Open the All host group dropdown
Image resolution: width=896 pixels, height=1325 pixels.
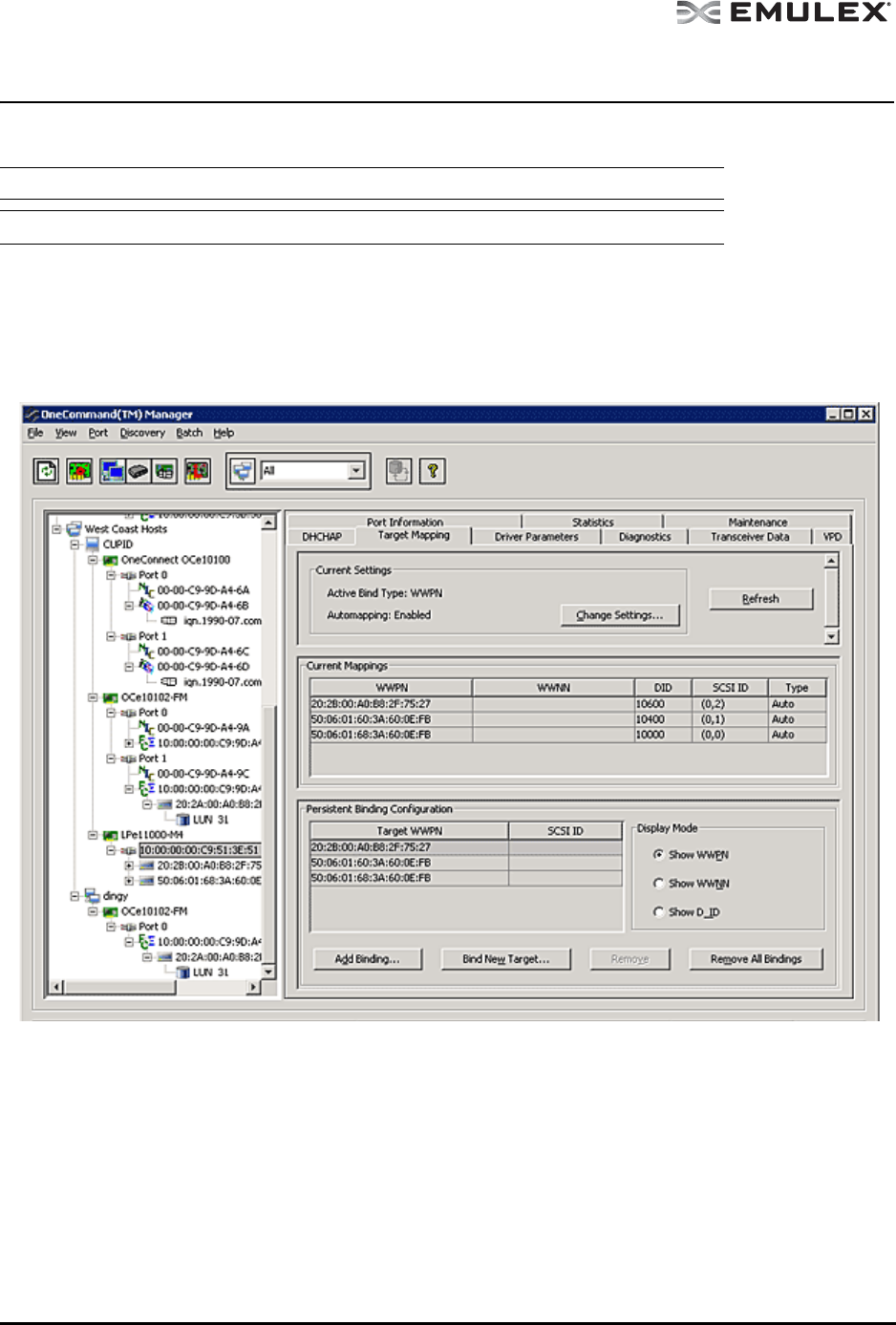356,471
